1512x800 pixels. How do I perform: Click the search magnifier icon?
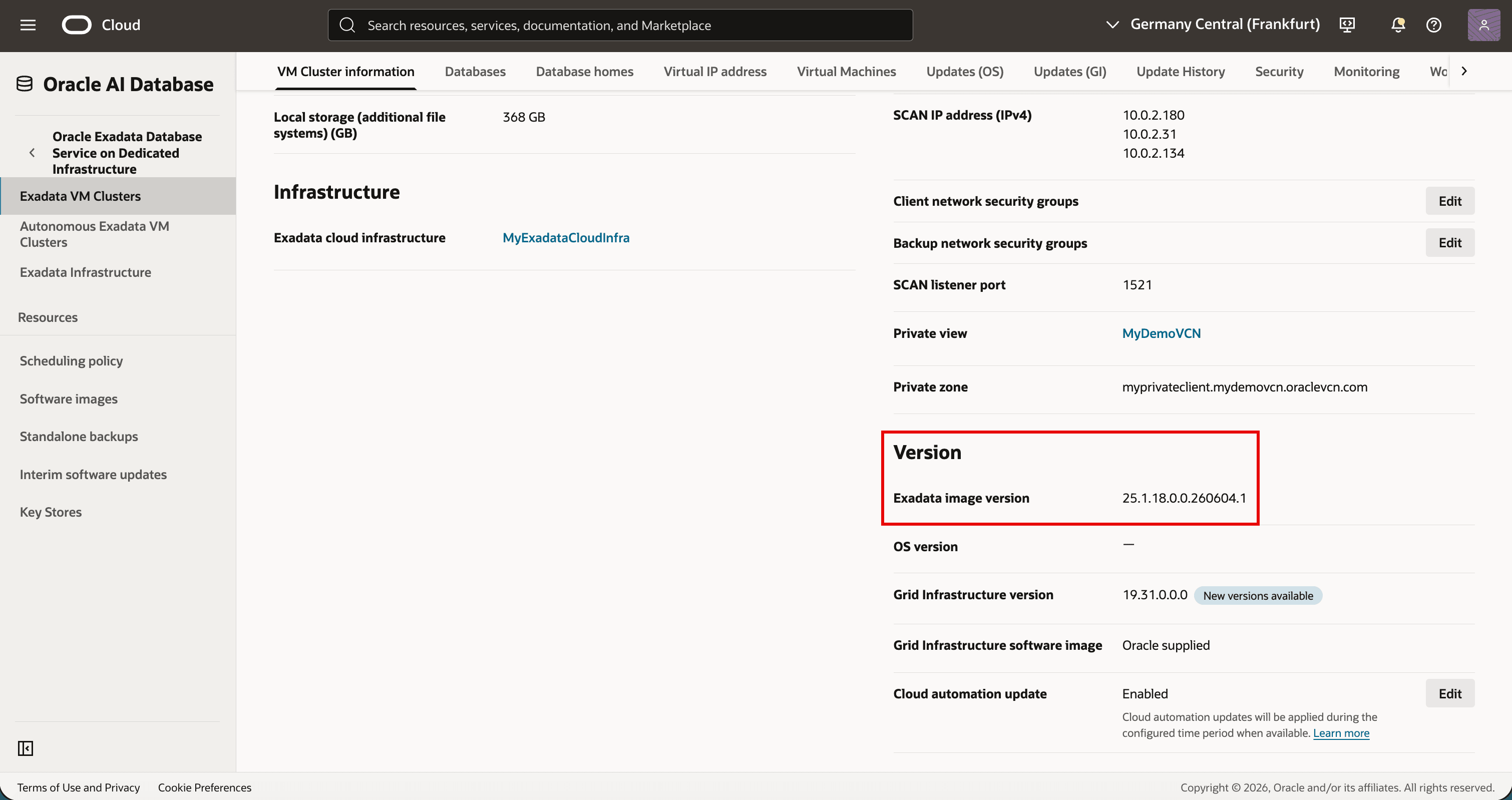(x=347, y=25)
